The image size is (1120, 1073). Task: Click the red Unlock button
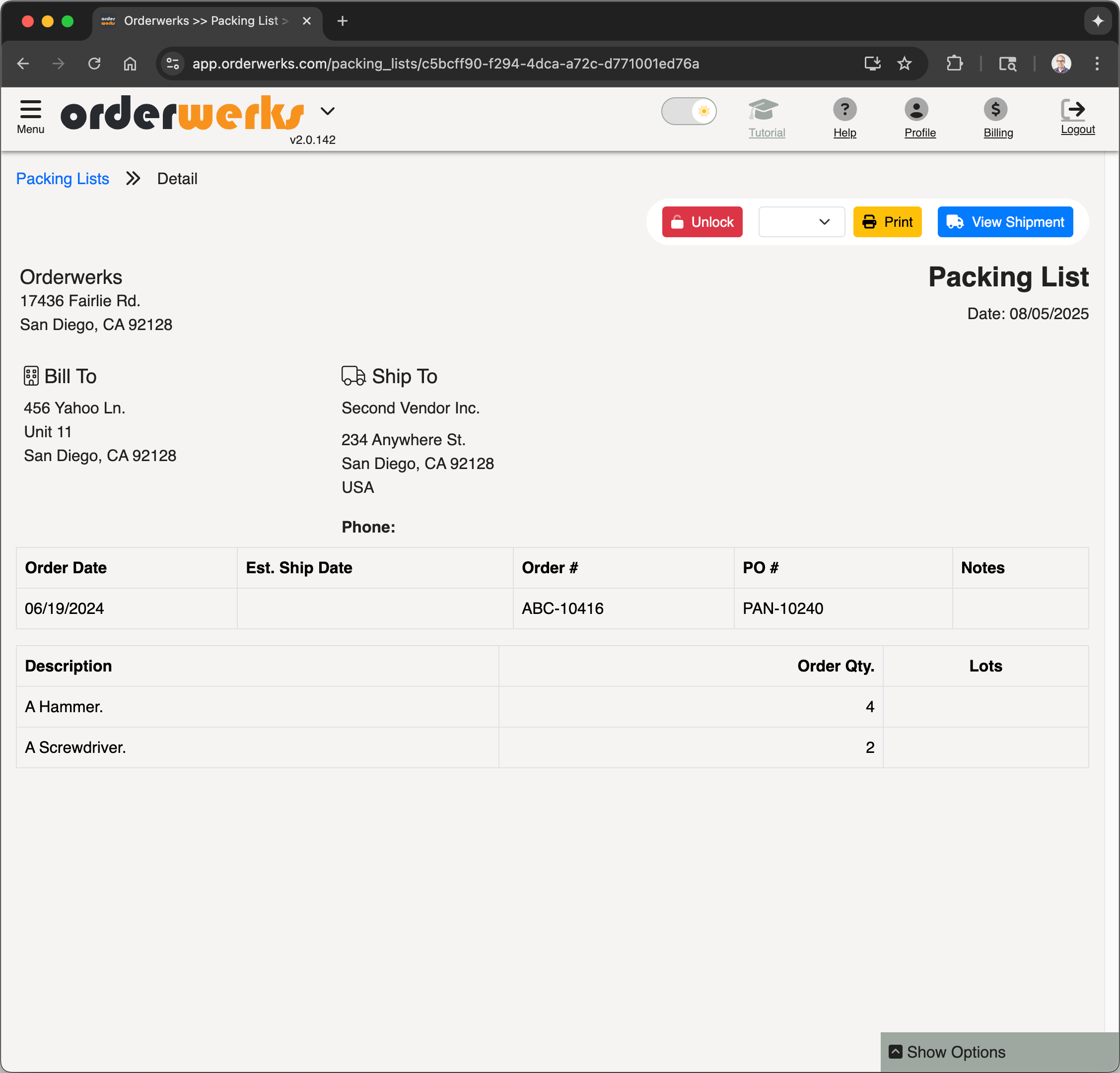701,222
